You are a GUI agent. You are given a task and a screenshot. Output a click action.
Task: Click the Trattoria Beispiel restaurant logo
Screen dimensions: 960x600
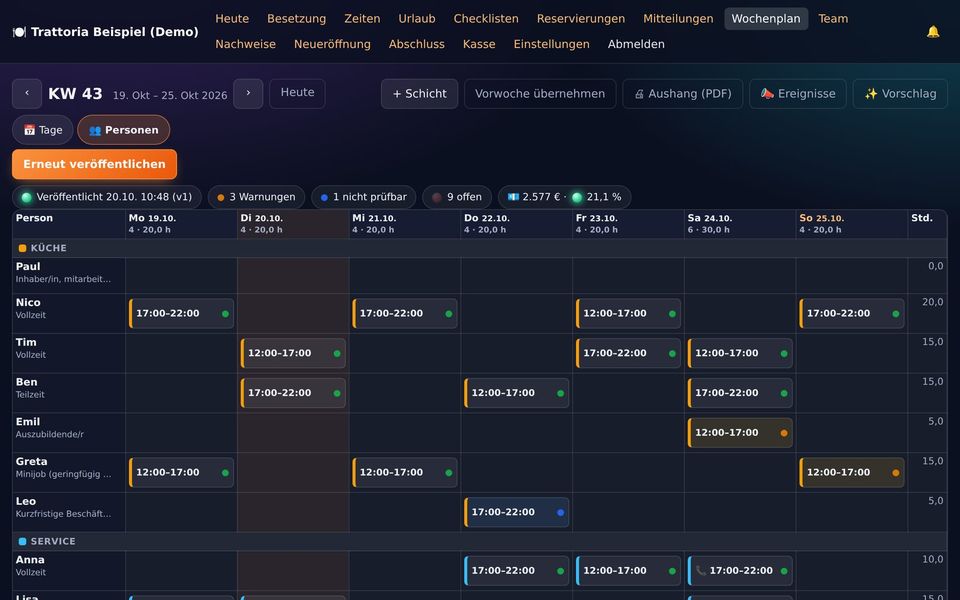coord(20,32)
